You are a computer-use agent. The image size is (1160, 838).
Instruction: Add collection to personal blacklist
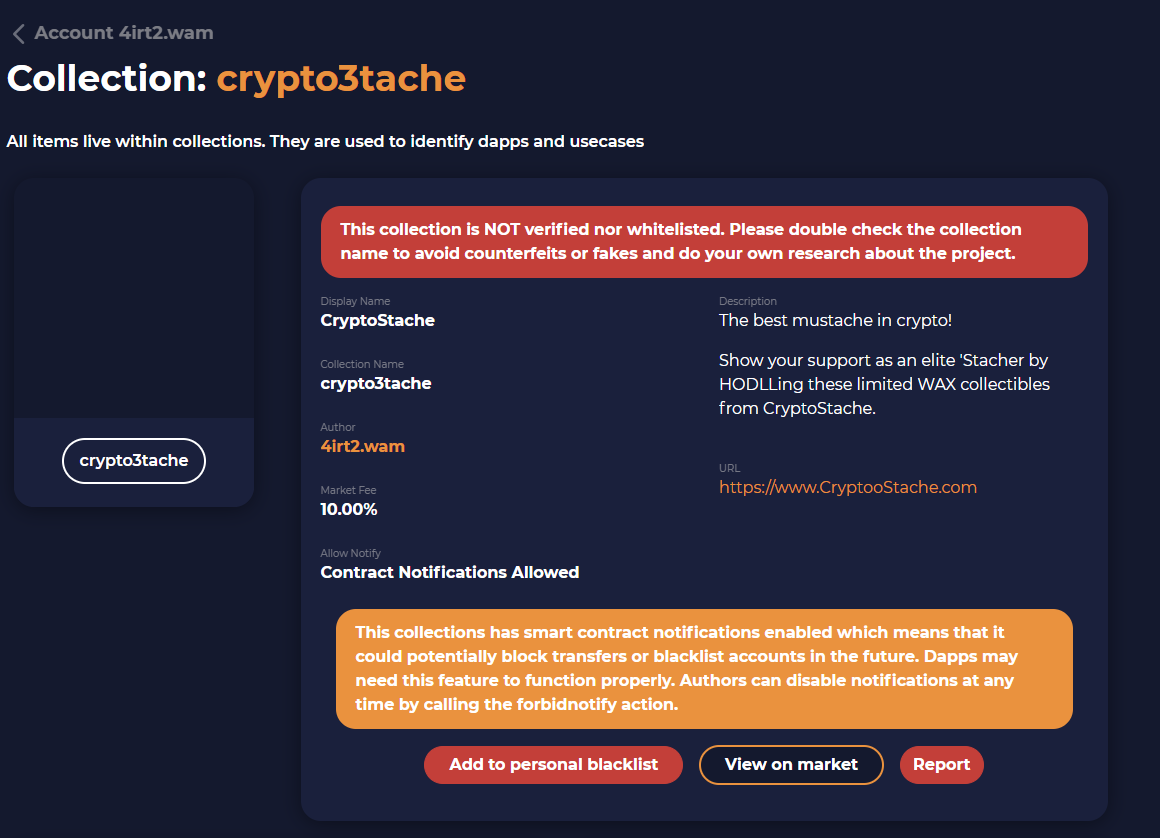click(x=553, y=765)
